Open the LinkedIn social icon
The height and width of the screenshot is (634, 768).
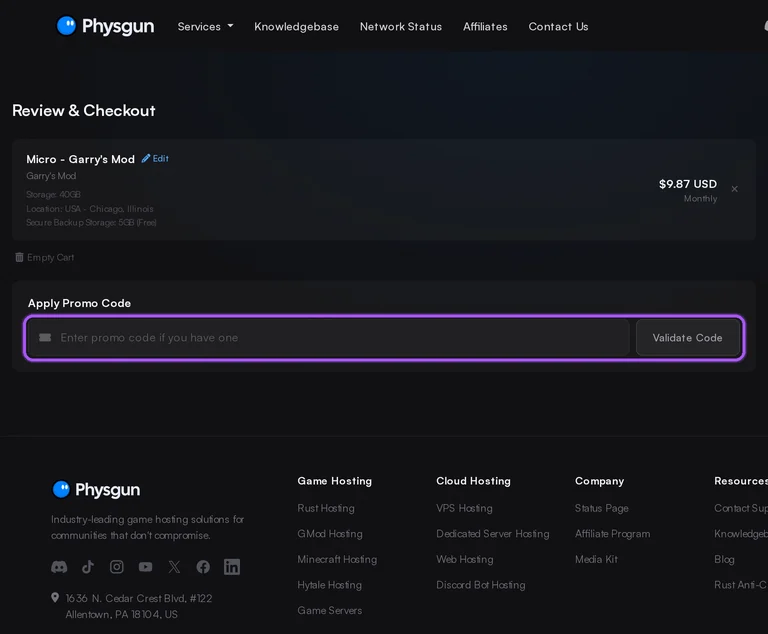tap(232, 567)
